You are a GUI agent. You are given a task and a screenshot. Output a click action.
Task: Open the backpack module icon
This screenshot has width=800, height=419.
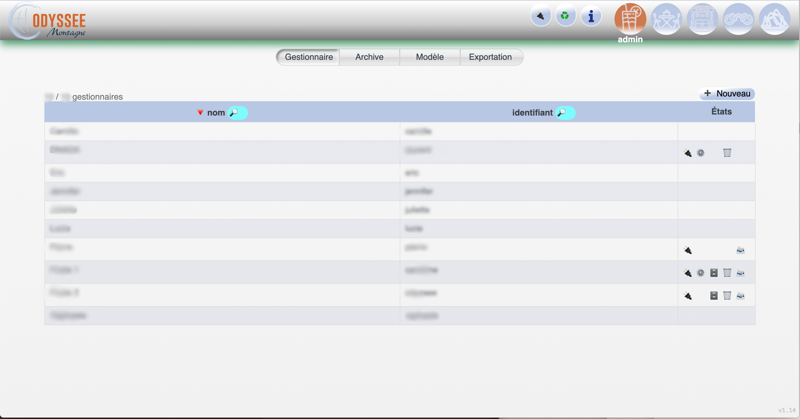pyautogui.click(x=703, y=19)
